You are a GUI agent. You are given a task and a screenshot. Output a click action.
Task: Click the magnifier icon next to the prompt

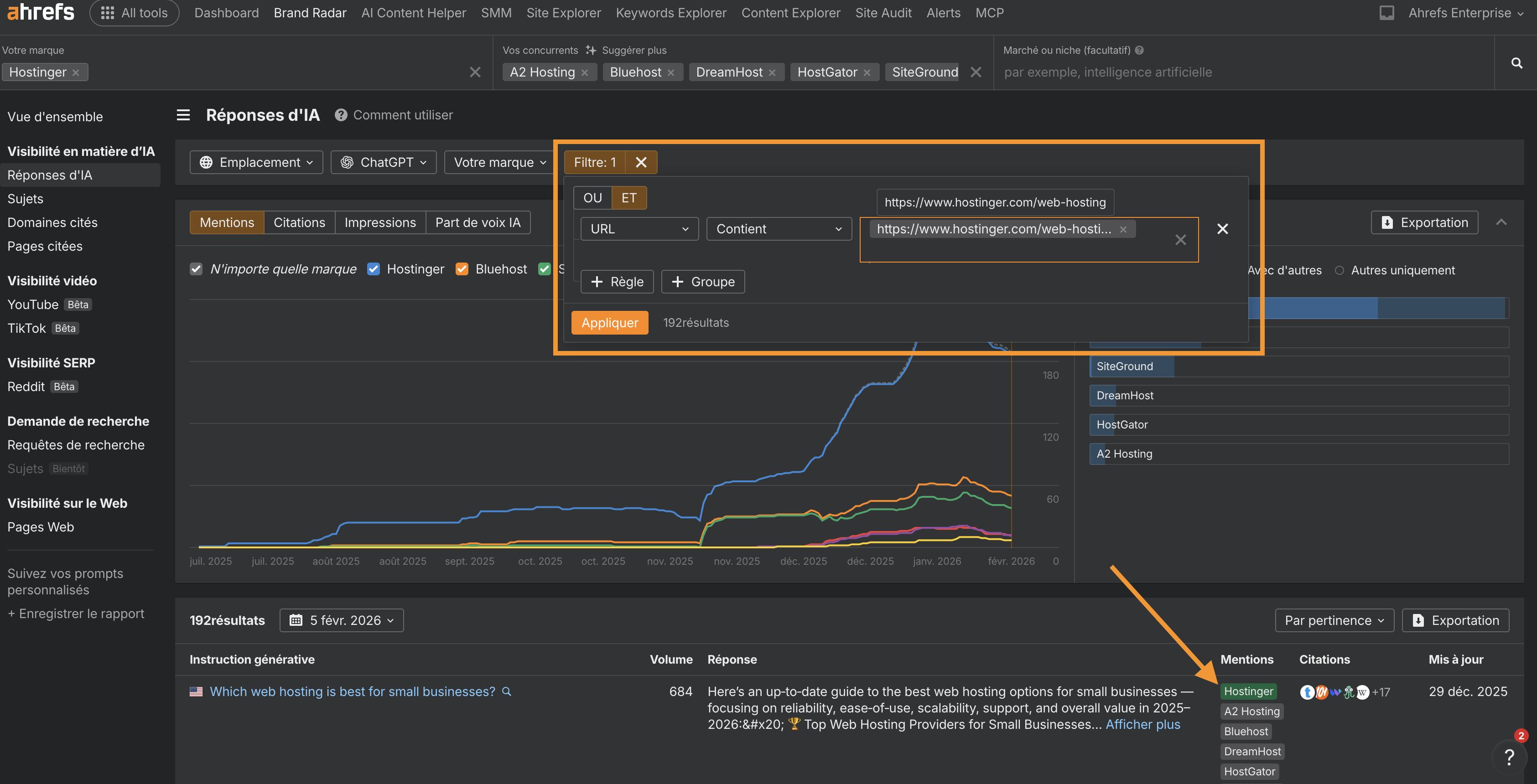[x=507, y=691]
